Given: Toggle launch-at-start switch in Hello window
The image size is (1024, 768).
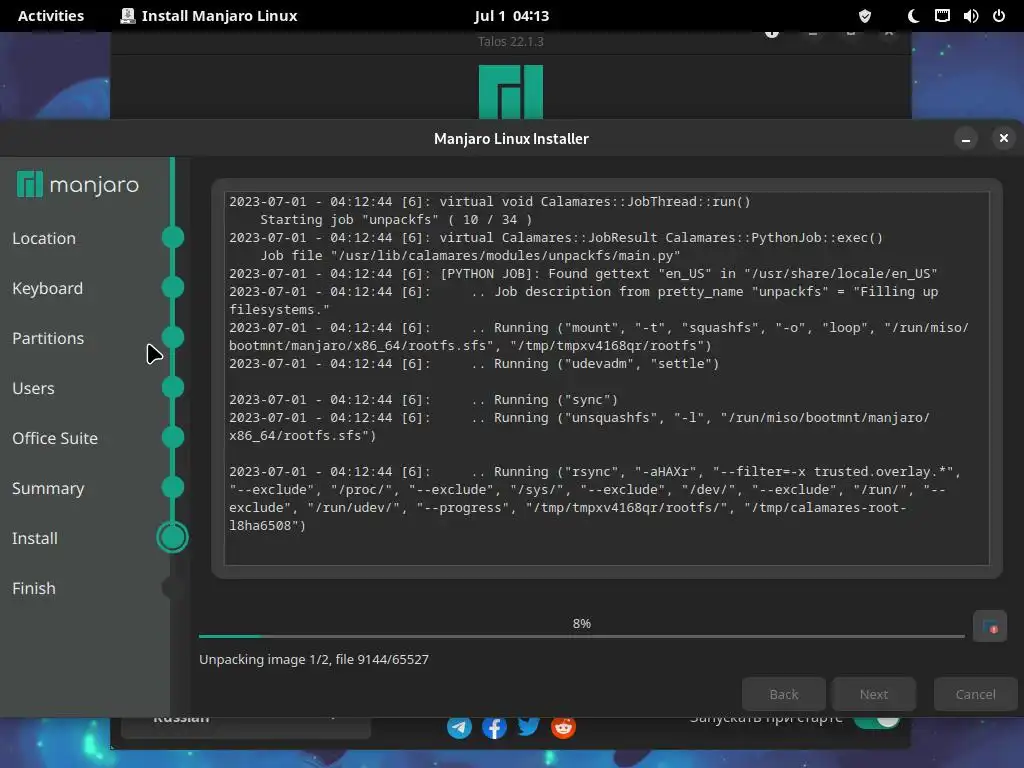Looking at the screenshot, I should [877, 720].
